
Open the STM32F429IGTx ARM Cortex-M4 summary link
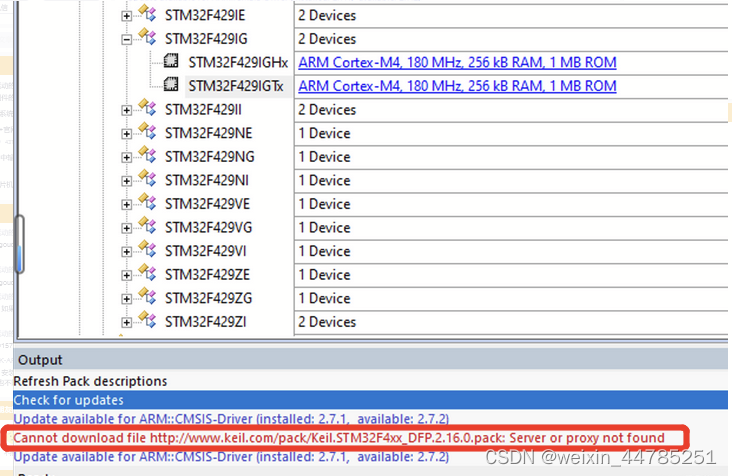[x=458, y=86]
